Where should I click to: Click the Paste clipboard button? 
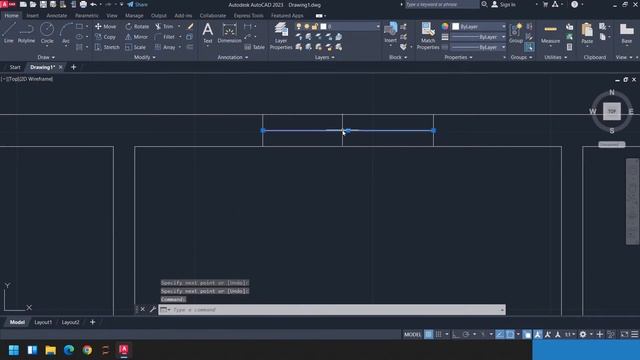[x=587, y=33]
